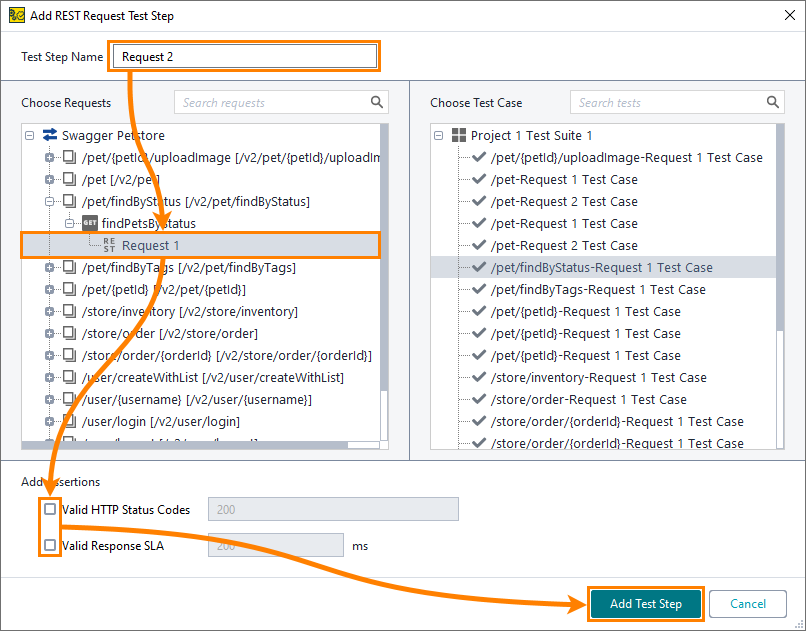806x631 pixels.
Task: Click the resource icon of /store/inventory
Action: [x=69, y=311]
